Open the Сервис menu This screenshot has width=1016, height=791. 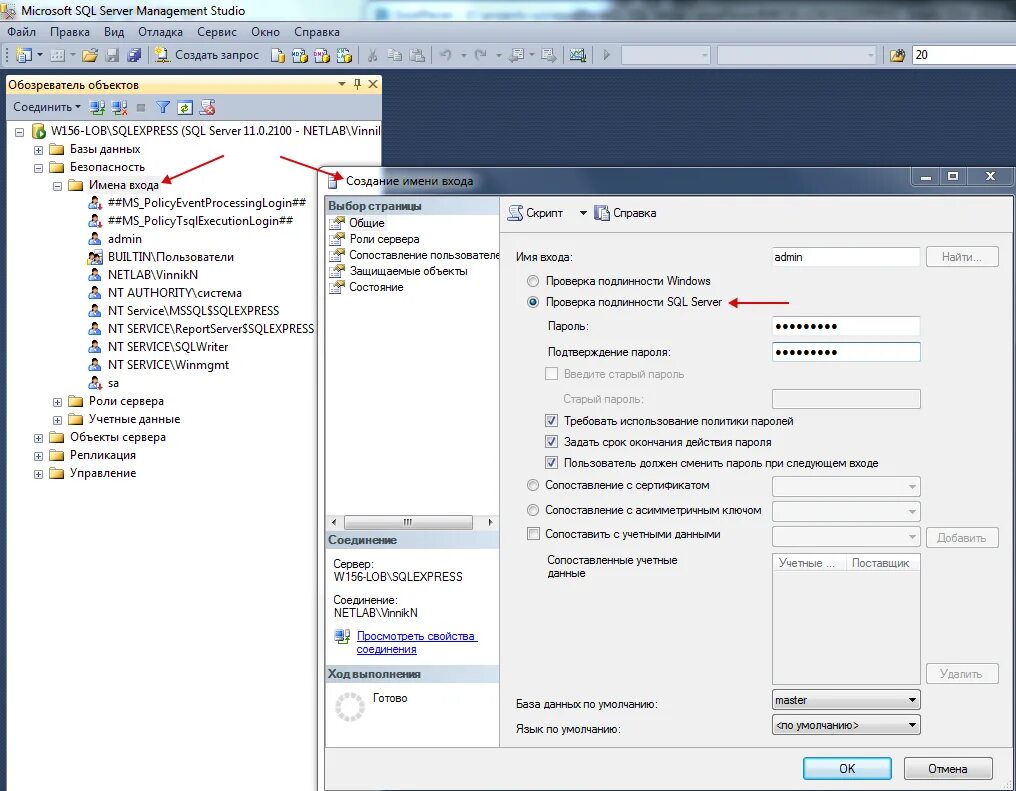(x=217, y=32)
